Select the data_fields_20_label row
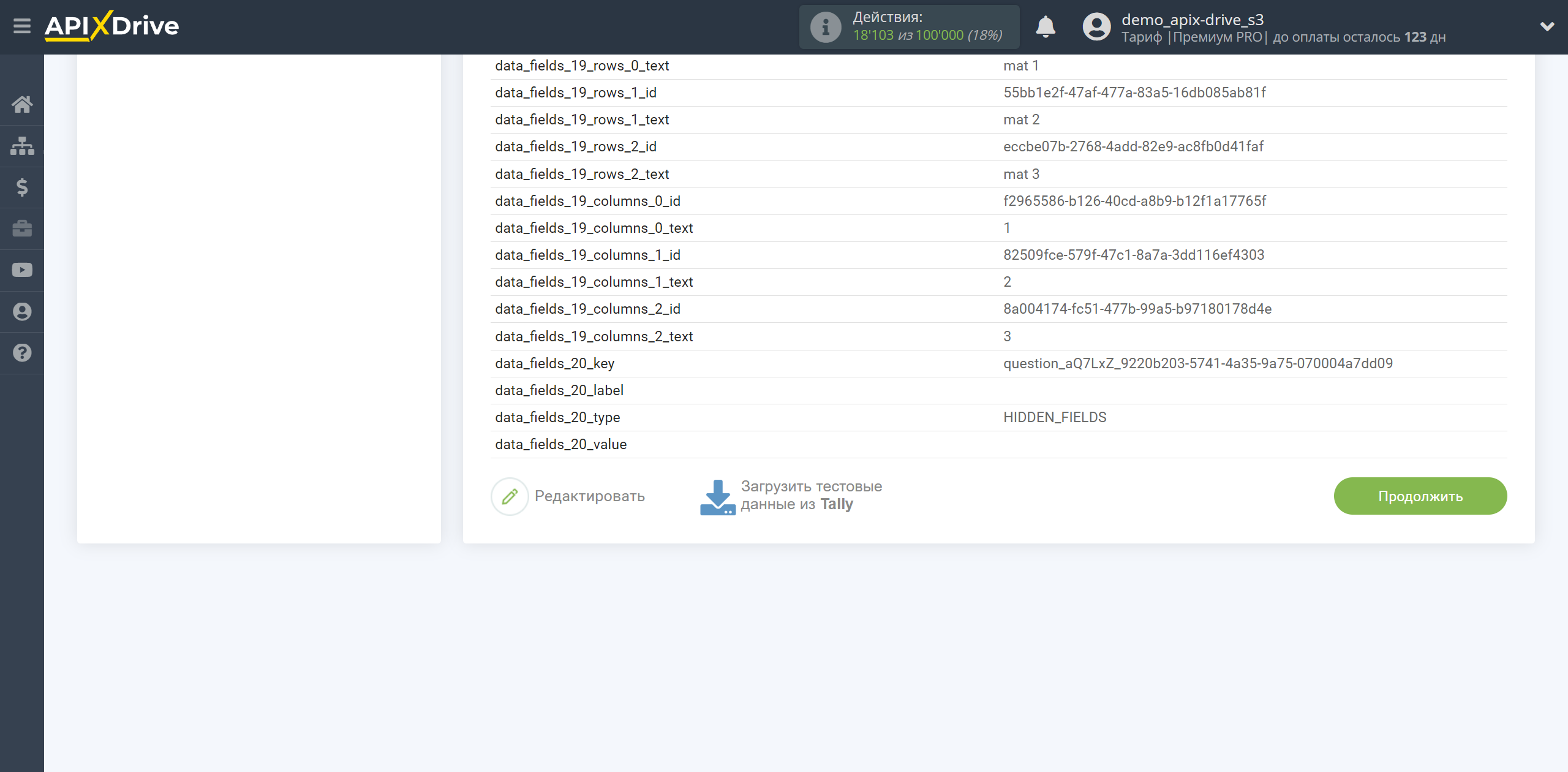Viewport: 1568px width, 772px height. [x=998, y=390]
